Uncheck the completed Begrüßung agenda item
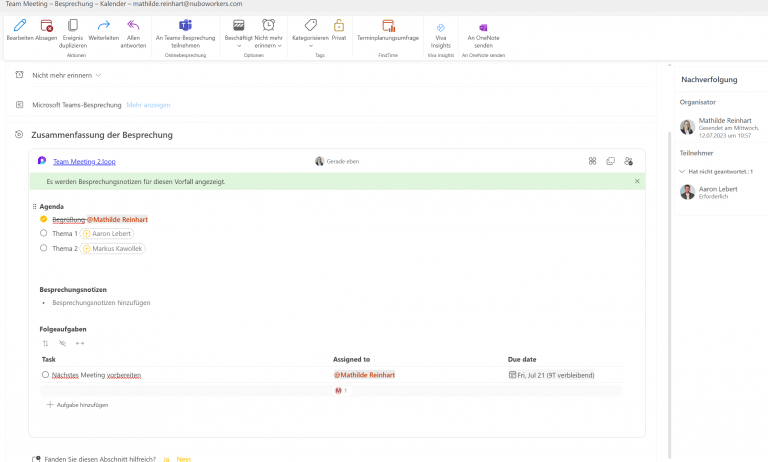This screenshot has height=462, width=768. pos(44,219)
